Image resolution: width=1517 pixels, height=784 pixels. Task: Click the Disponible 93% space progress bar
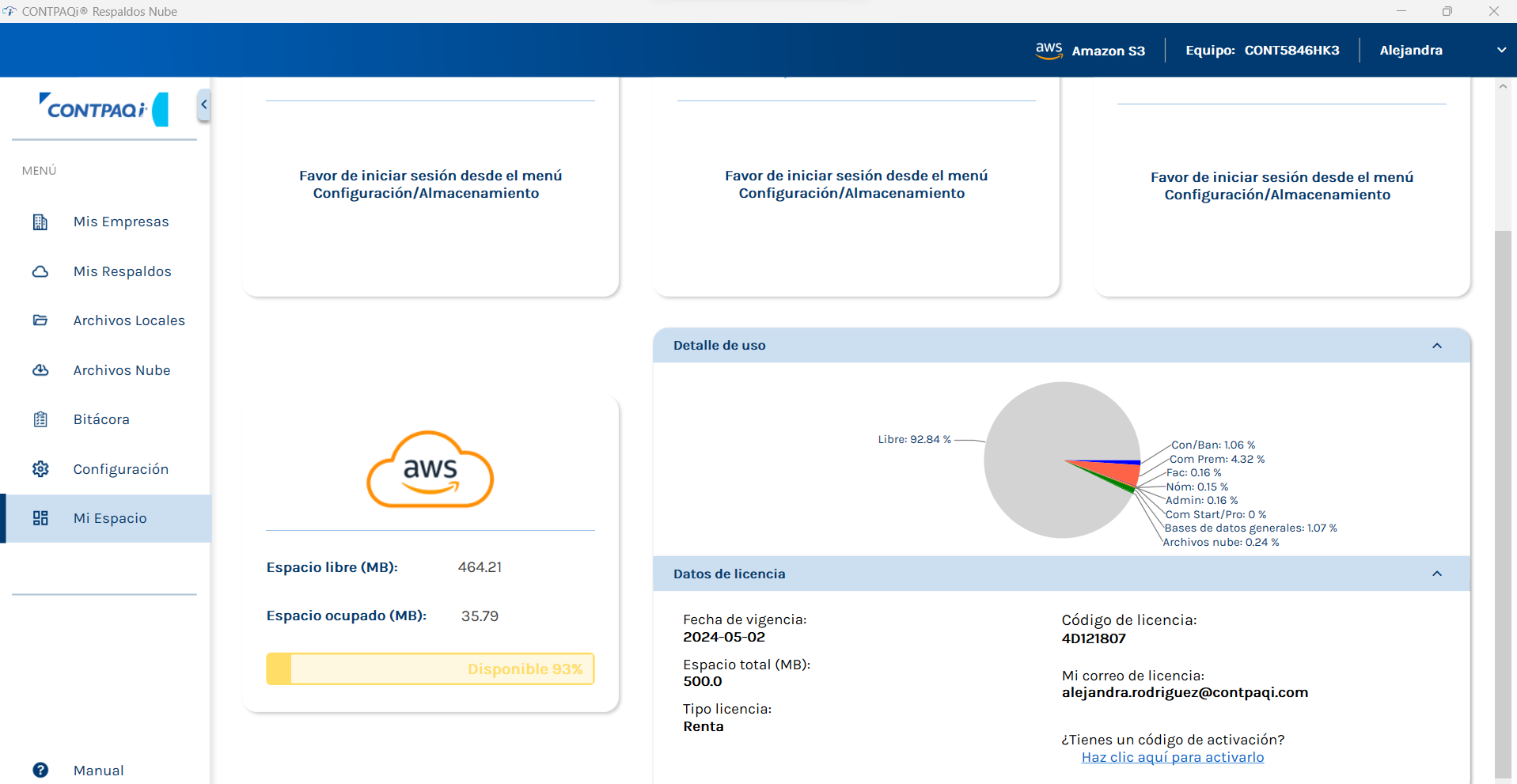(430, 668)
